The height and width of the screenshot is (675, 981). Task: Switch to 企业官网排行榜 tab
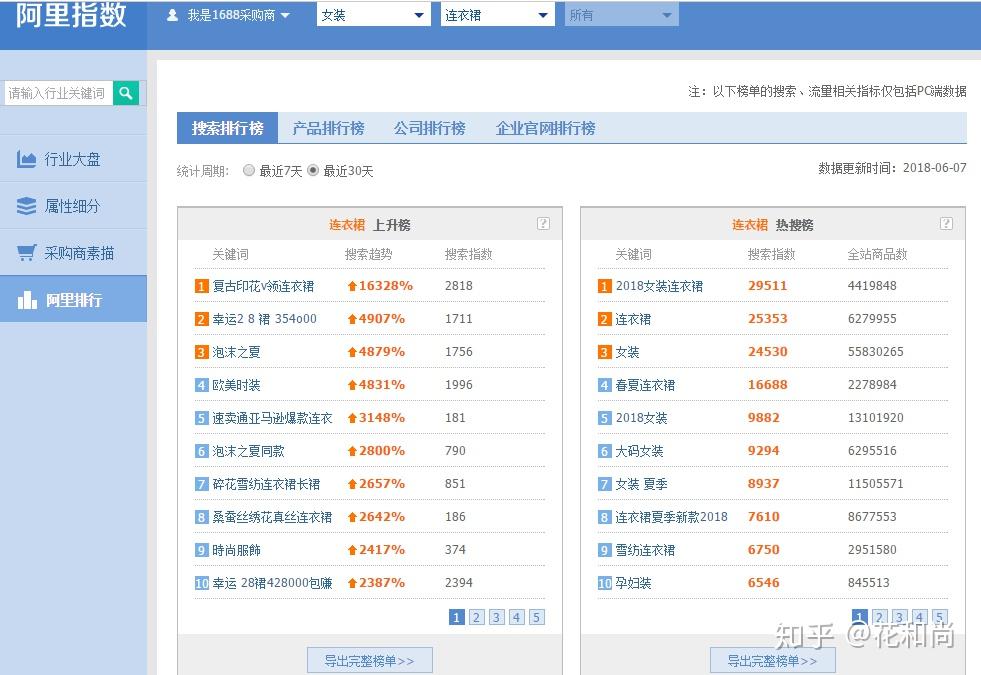pyautogui.click(x=545, y=128)
